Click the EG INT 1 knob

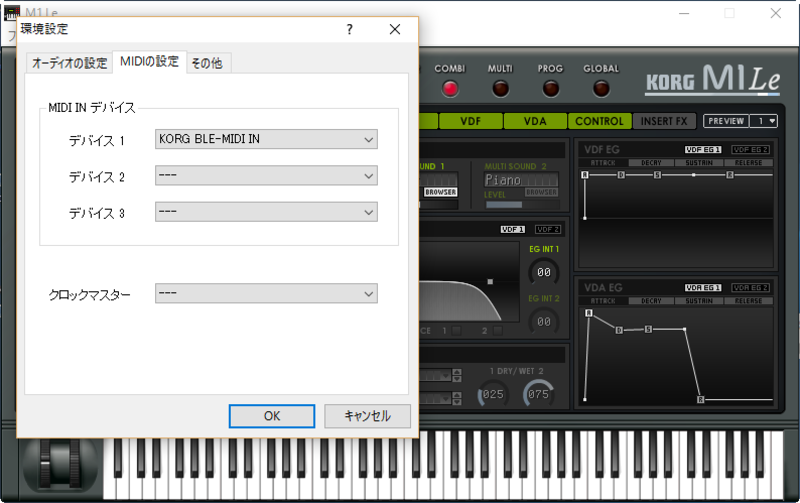pyautogui.click(x=543, y=272)
